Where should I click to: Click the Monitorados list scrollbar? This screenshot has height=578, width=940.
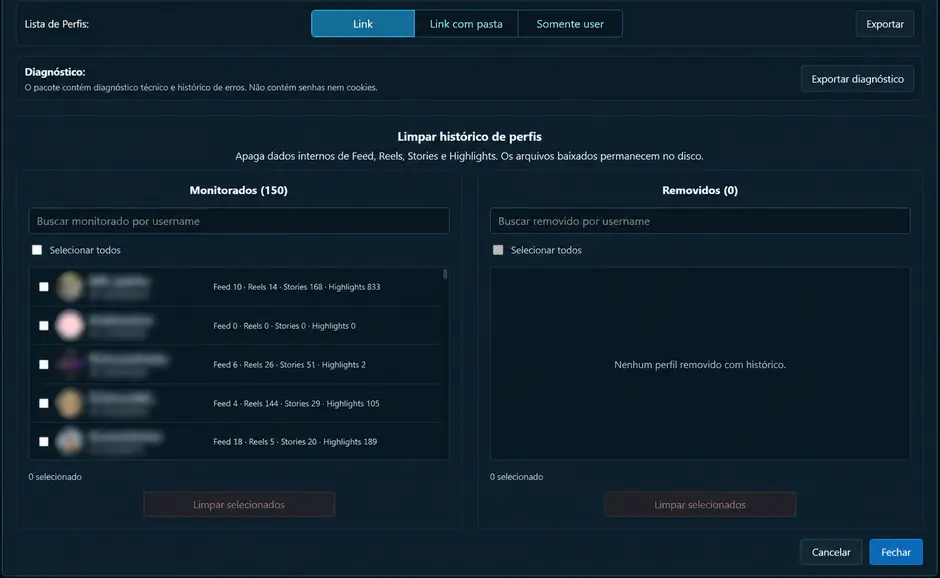click(x=445, y=275)
